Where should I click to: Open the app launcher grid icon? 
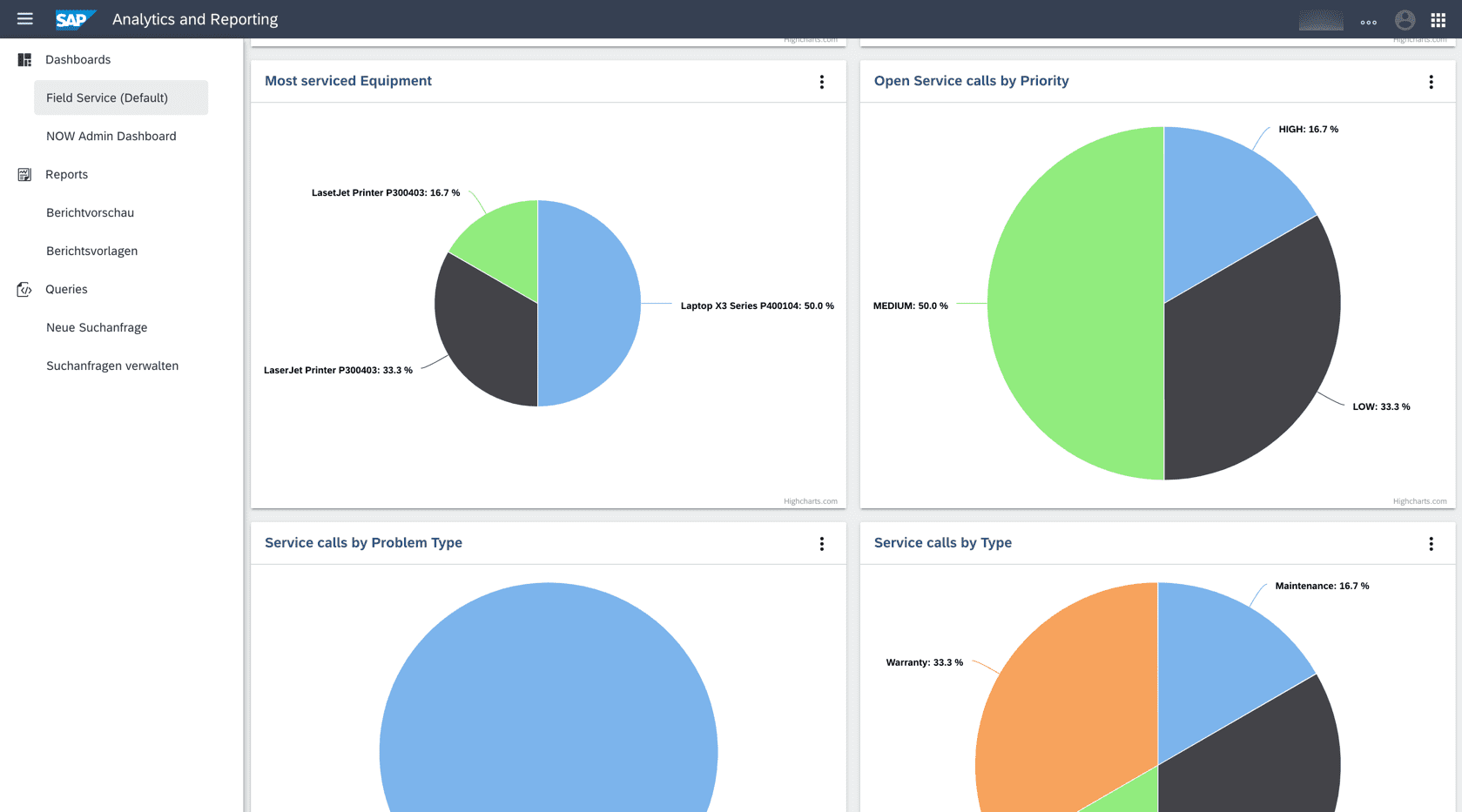click(x=1438, y=19)
